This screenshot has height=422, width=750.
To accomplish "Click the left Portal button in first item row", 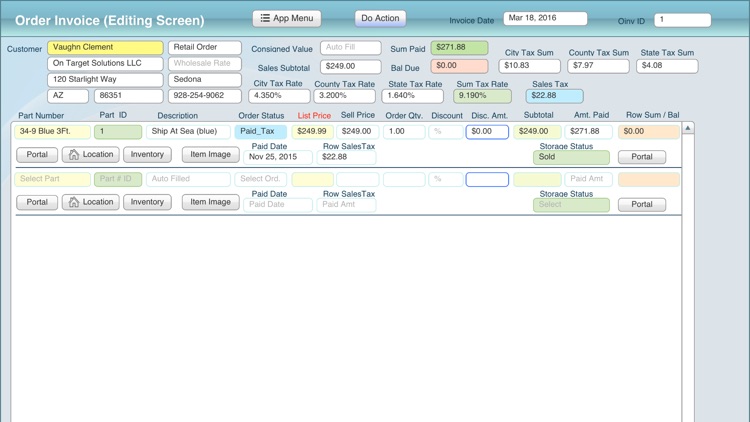I will (37, 155).
